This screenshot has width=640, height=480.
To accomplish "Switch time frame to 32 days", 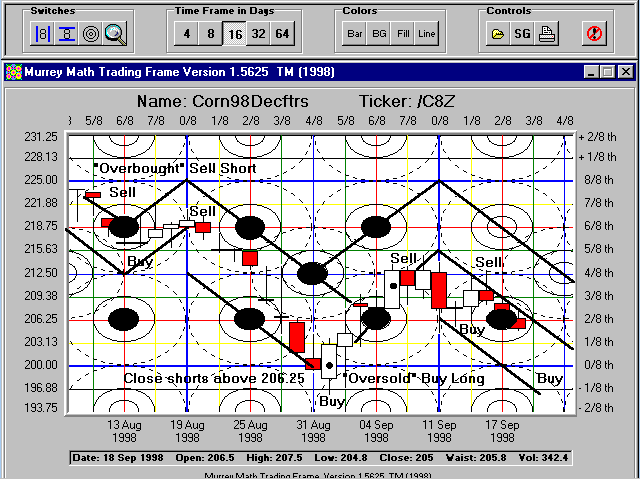I will [258, 33].
